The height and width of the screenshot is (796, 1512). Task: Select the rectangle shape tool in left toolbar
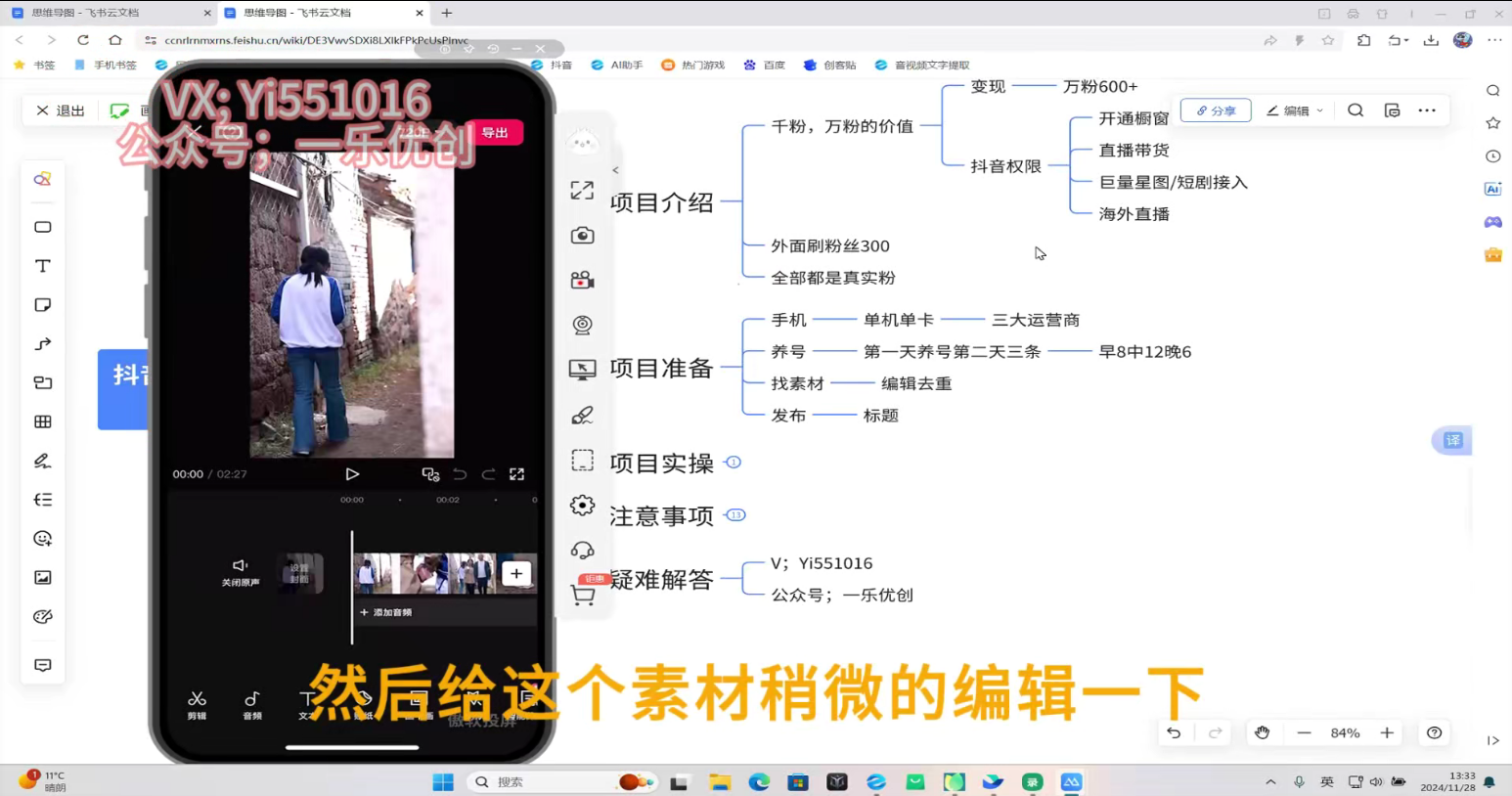click(x=43, y=227)
